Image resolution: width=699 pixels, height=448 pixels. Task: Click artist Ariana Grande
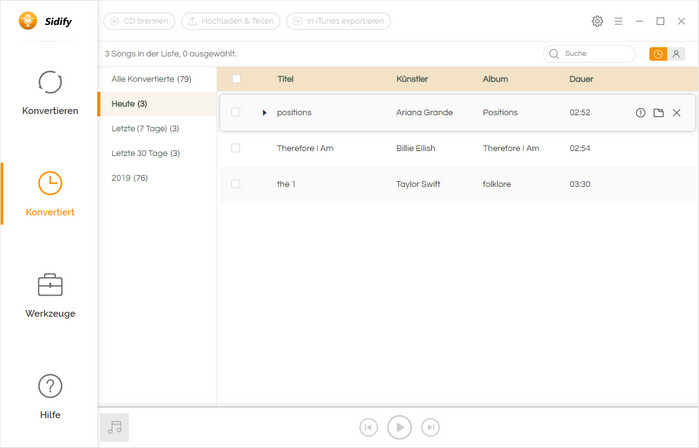pyautogui.click(x=424, y=112)
